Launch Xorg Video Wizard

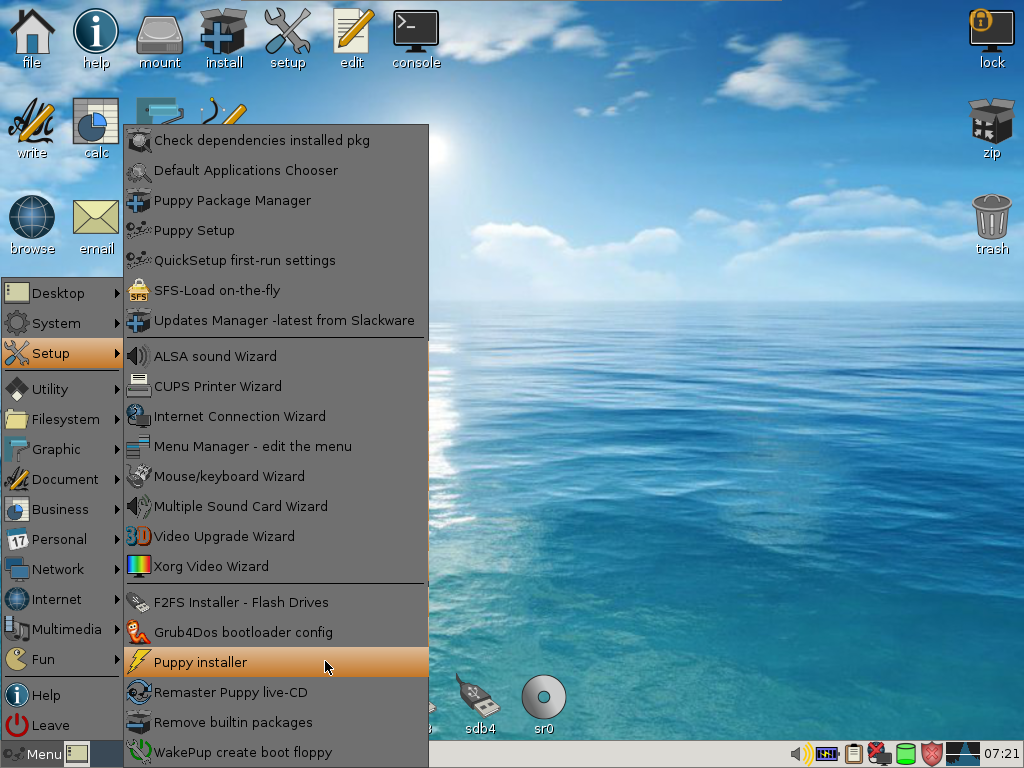[x=276, y=567]
